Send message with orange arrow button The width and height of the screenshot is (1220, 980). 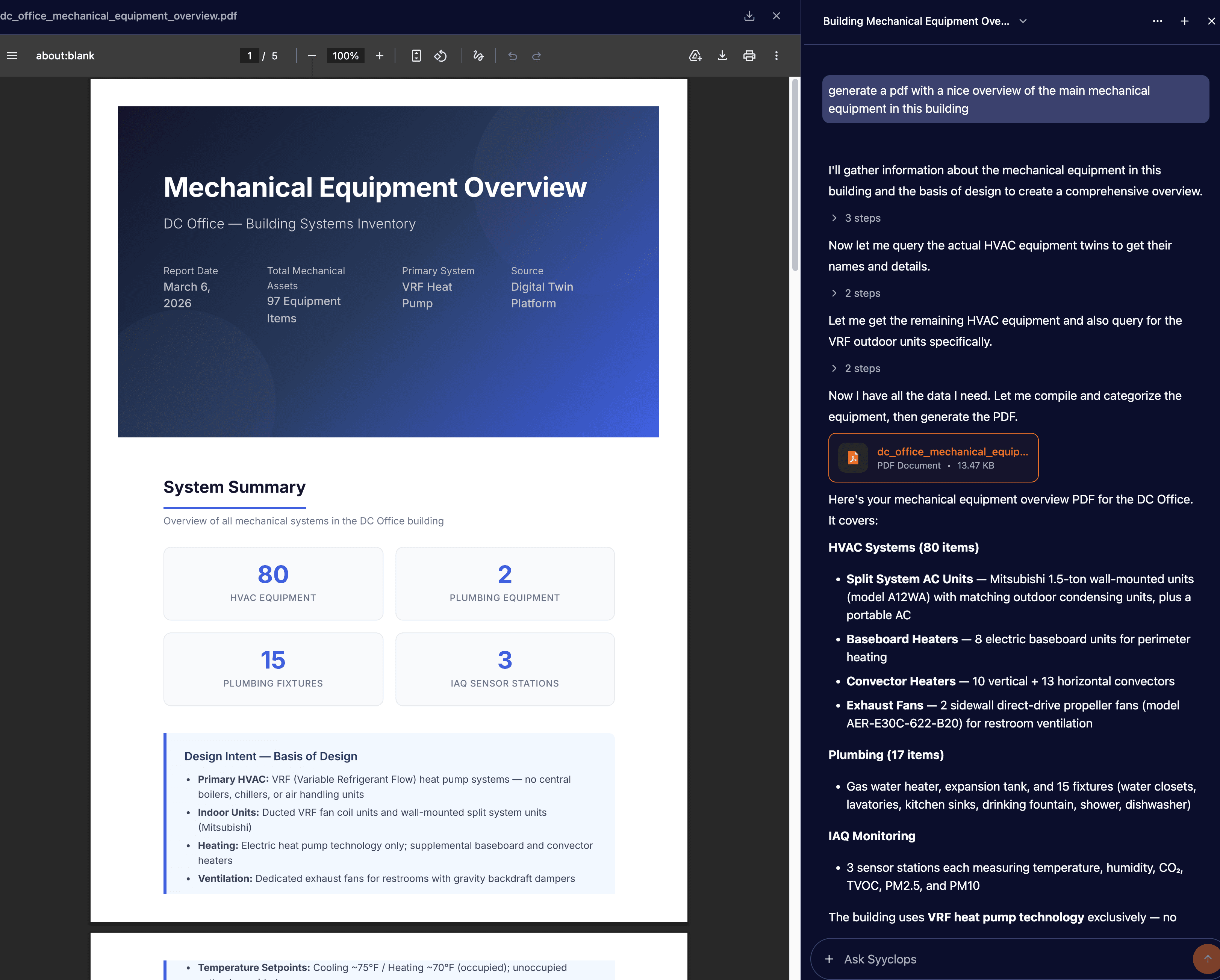(x=1207, y=959)
